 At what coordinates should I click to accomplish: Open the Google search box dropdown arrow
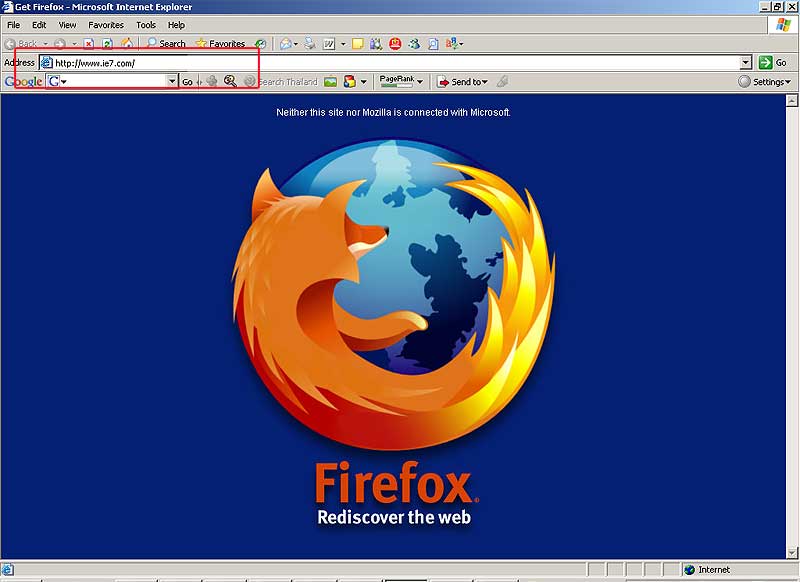(x=172, y=82)
